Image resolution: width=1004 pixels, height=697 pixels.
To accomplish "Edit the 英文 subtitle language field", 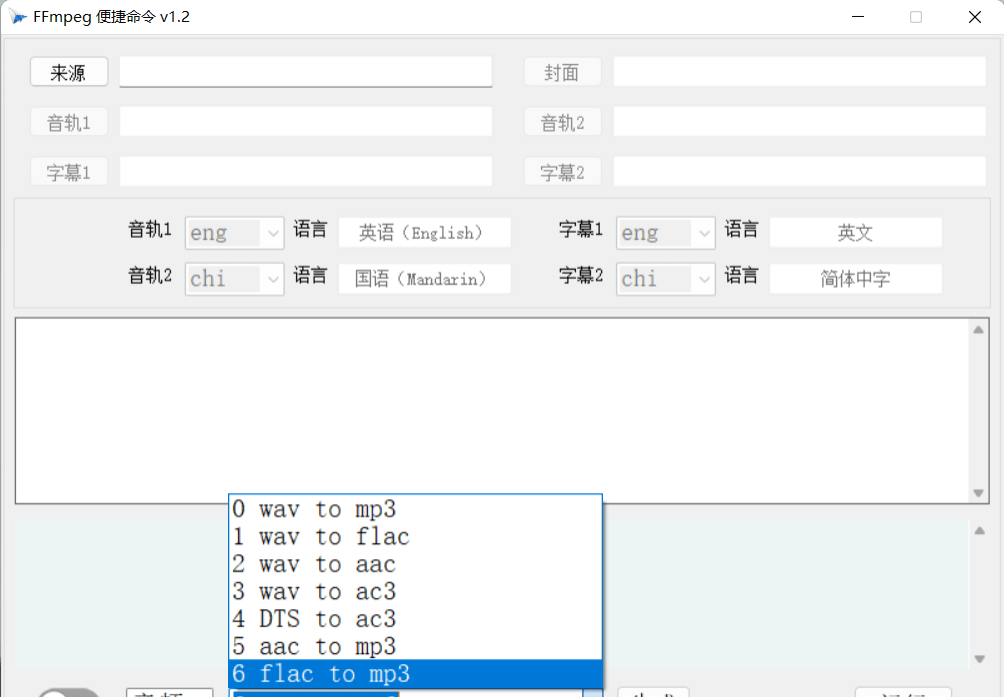I will [855, 232].
